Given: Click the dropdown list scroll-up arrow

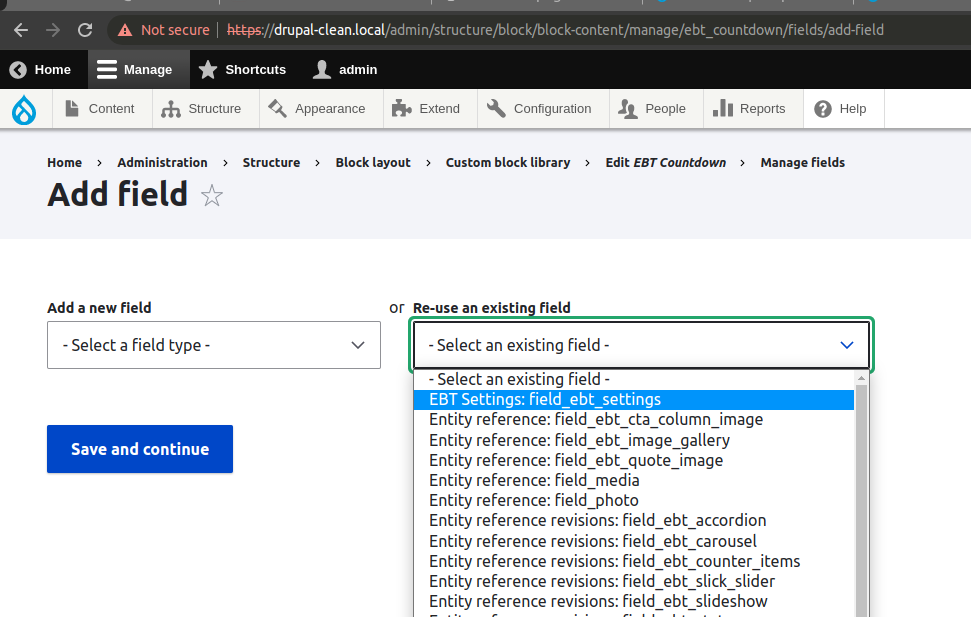Looking at the screenshot, I should coord(861,377).
